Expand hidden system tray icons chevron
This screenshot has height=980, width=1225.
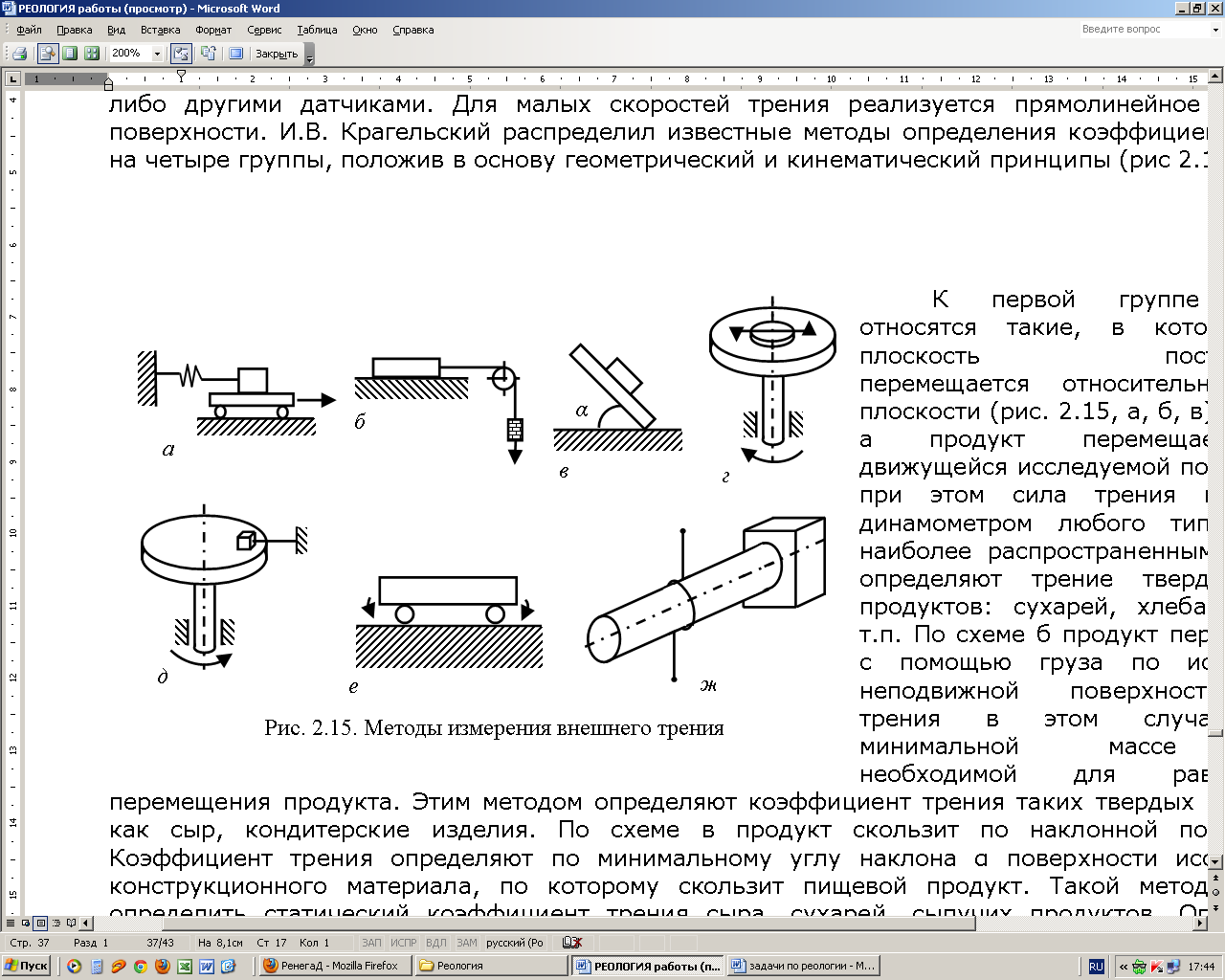[1124, 967]
